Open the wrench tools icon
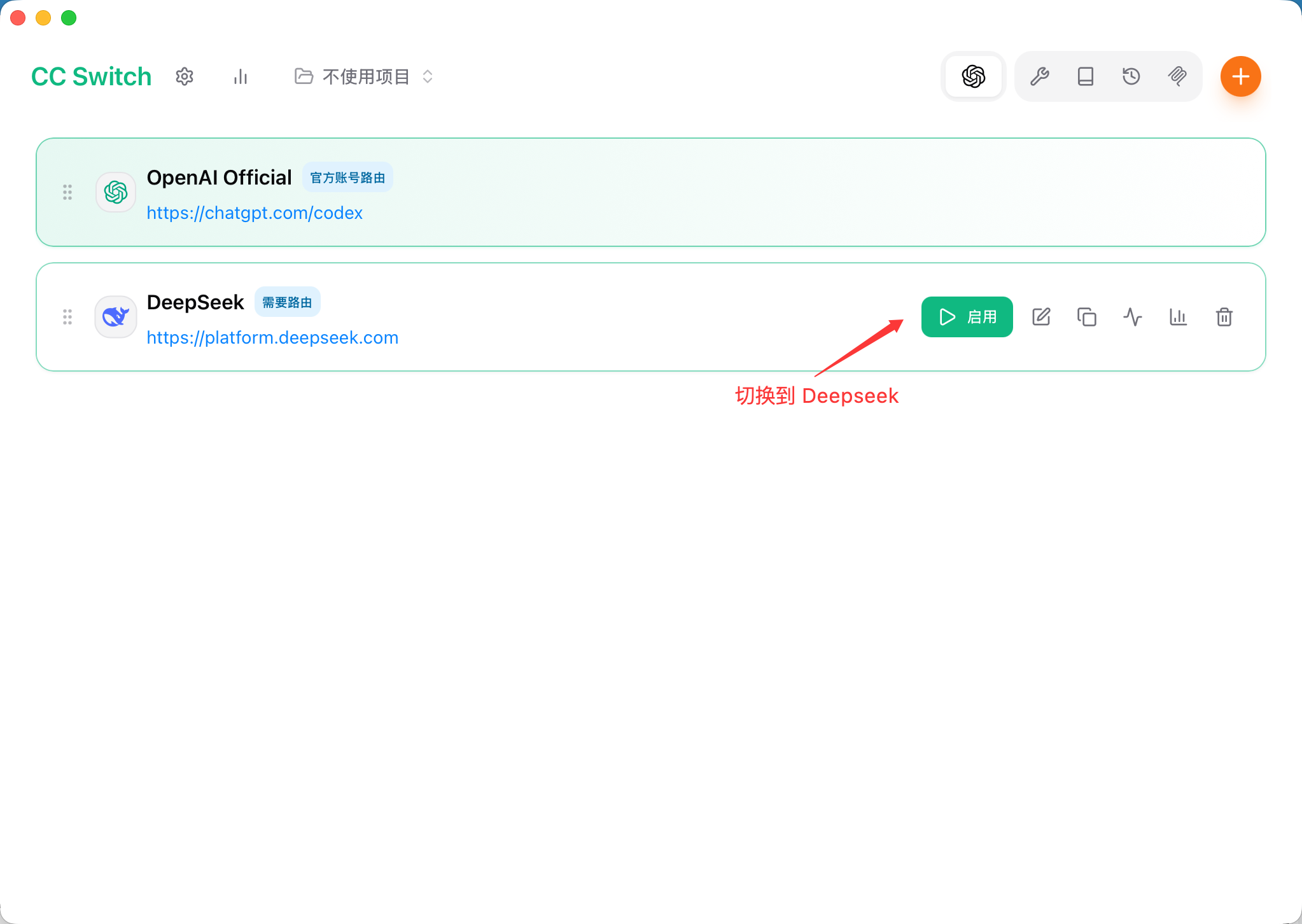The height and width of the screenshot is (924, 1302). (1040, 76)
